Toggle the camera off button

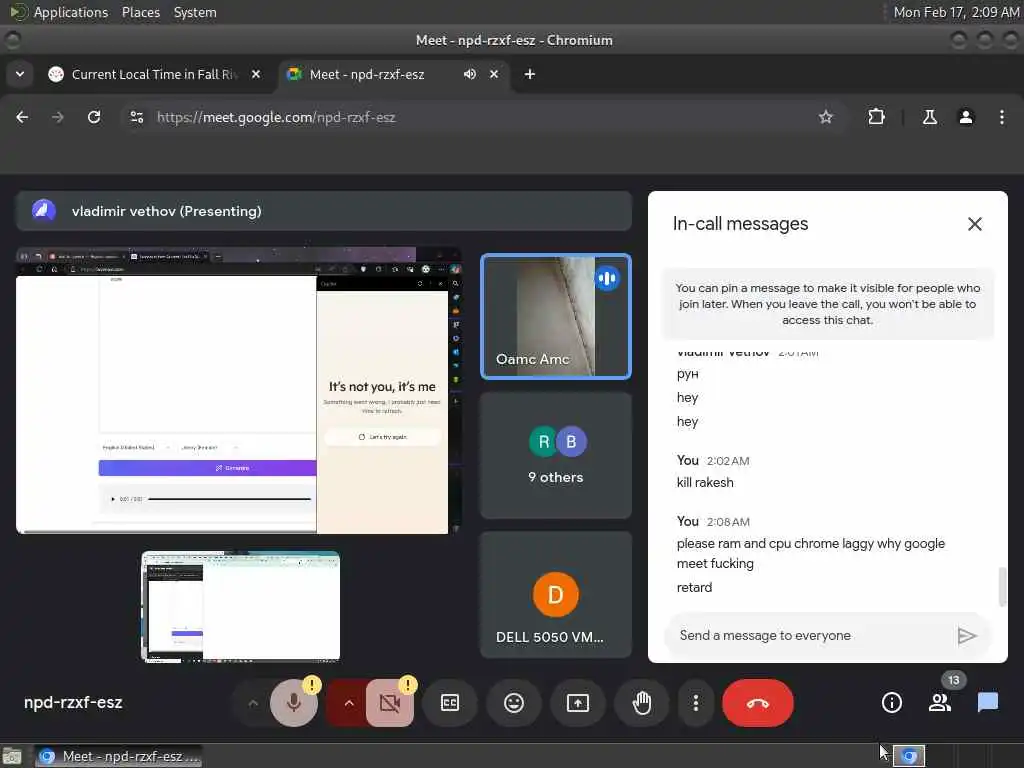pyautogui.click(x=390, y=703)
